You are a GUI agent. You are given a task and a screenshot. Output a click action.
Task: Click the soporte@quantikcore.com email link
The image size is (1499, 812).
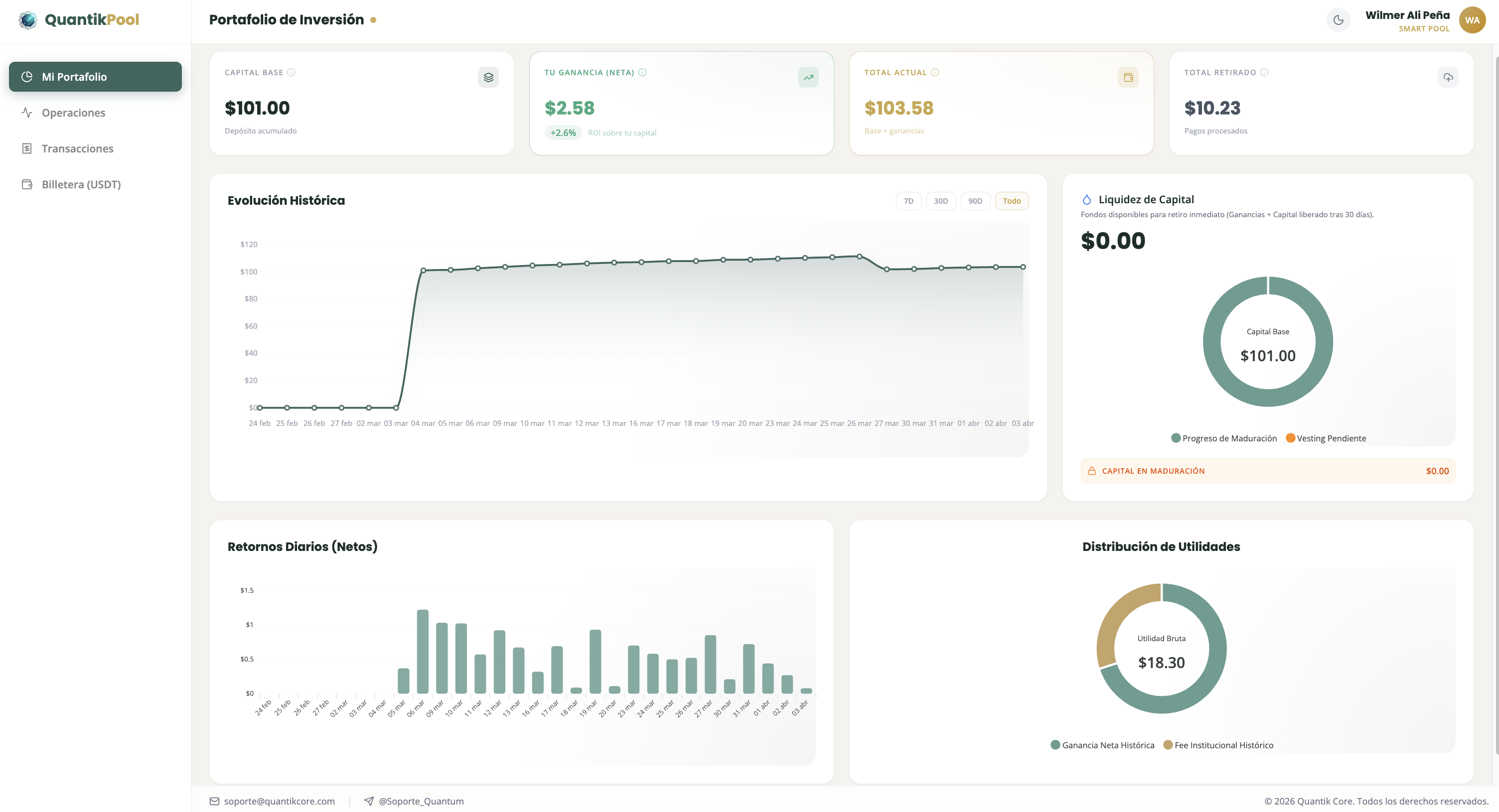coord(279,801)
